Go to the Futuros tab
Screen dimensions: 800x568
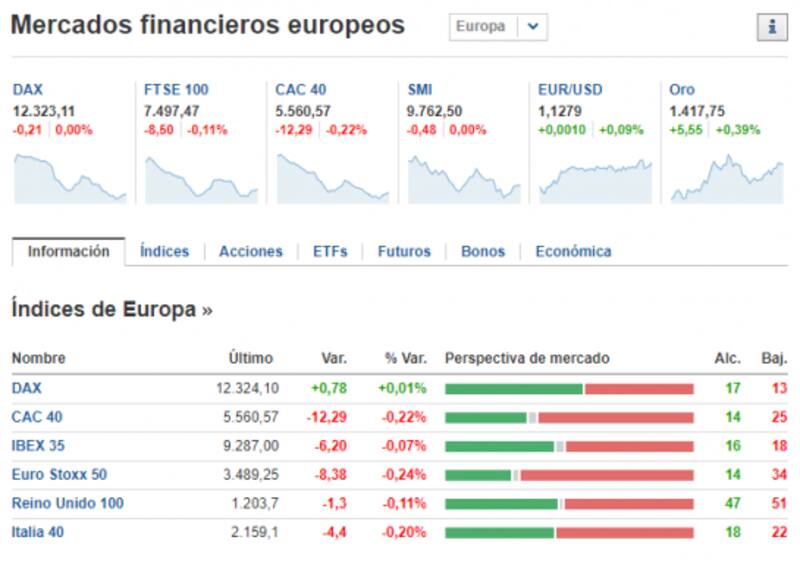(x=404, y=252)
